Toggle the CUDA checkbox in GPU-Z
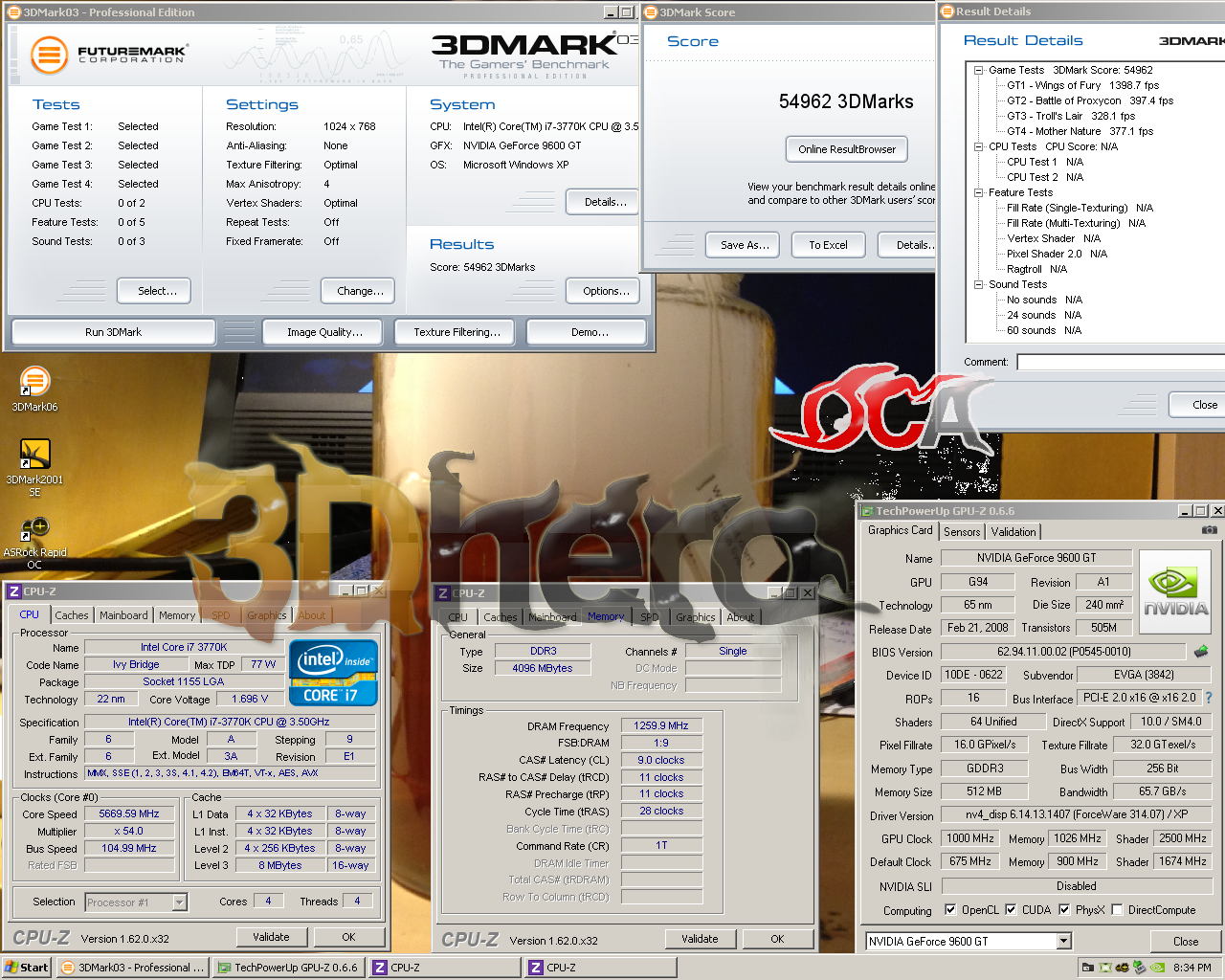This screenshot has width=1225, height=980. pos(1011,910)
